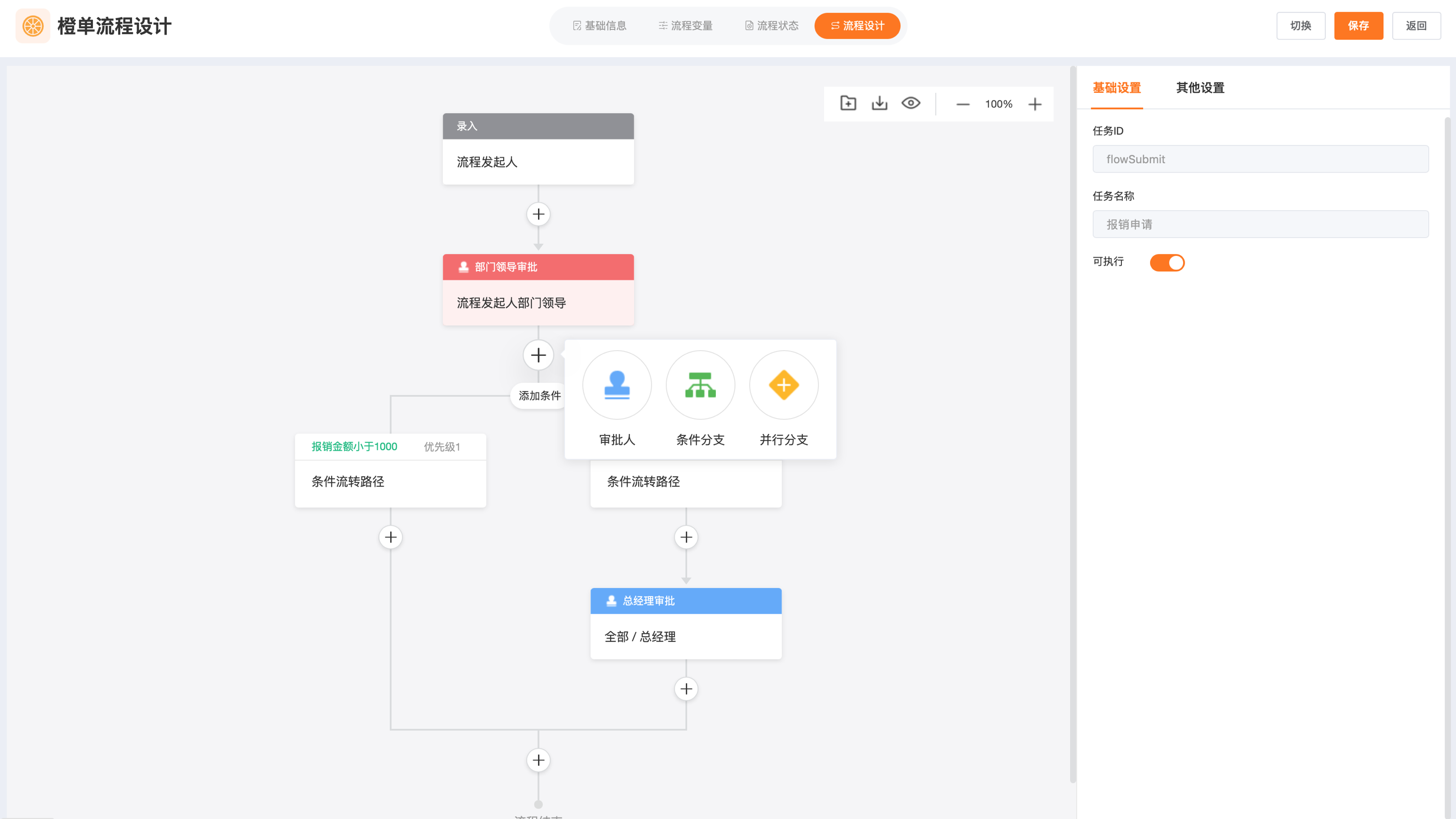Click the 100% zoom value
This screenshot has height=819, width=1456.
(998, 104)
